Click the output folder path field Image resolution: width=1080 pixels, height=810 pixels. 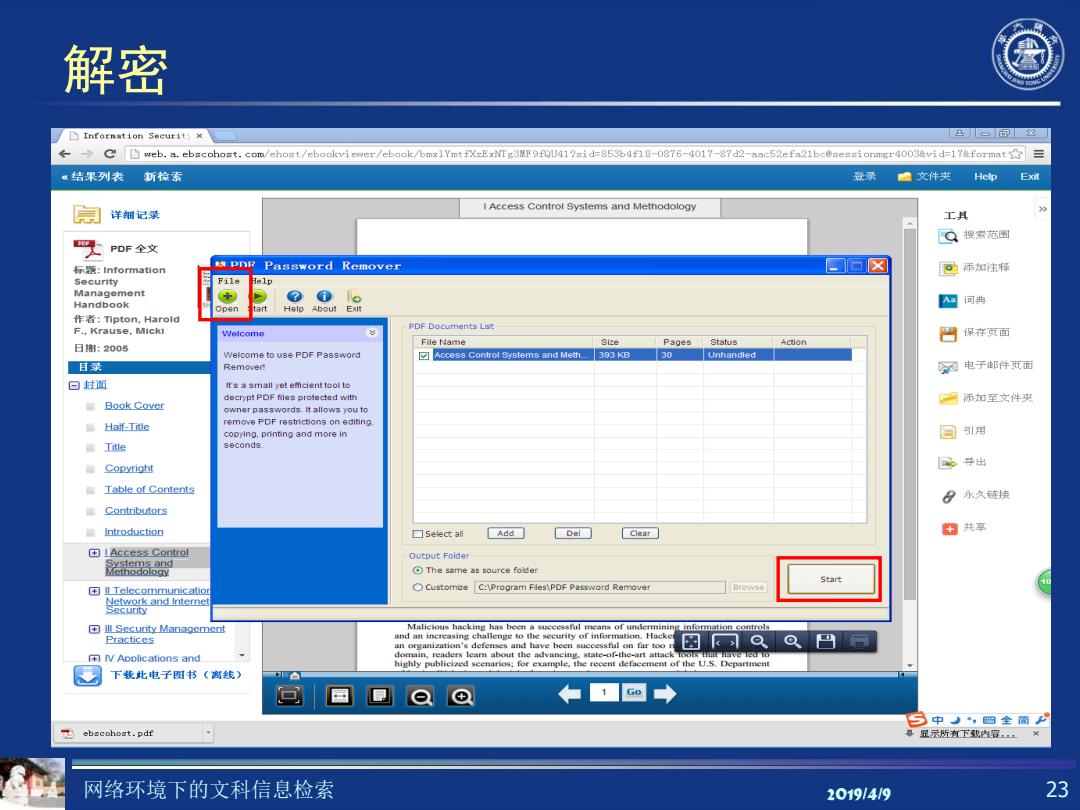tap(600, 588)
